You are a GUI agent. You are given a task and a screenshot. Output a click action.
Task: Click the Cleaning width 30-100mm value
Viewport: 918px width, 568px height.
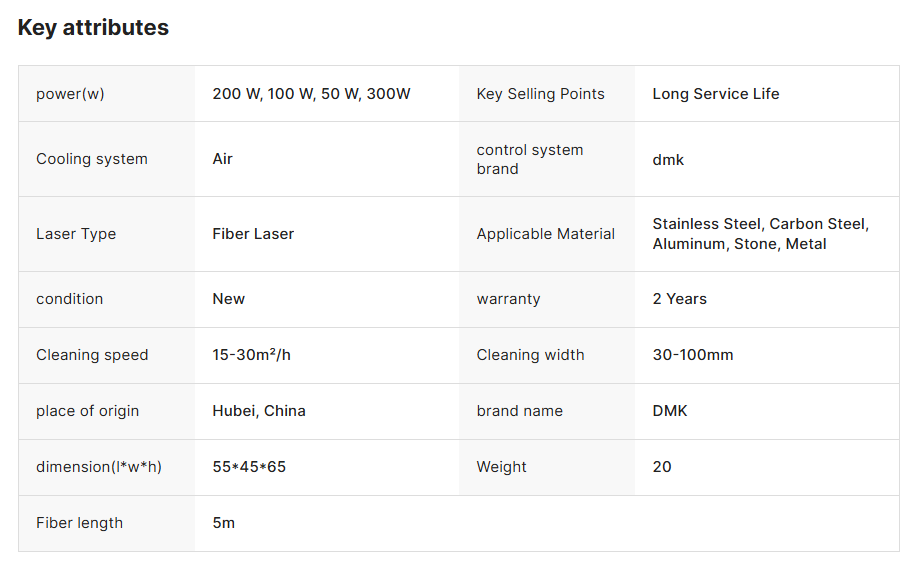pyautogui.click(x=693, y=355)
